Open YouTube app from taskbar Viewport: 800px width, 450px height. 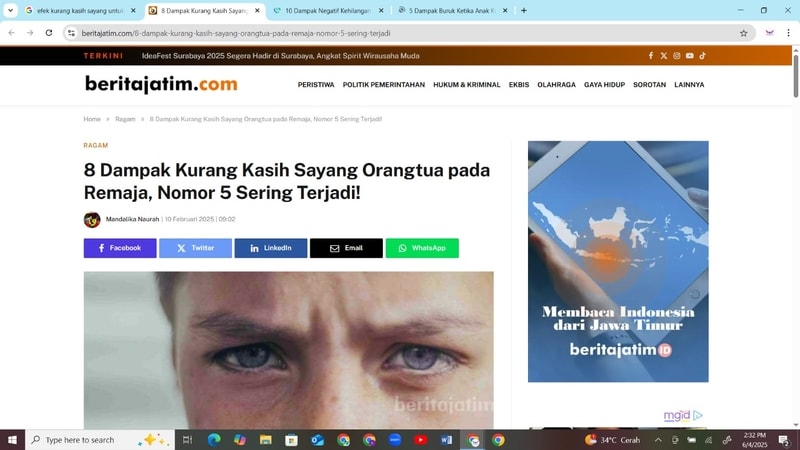coord(420,440)
